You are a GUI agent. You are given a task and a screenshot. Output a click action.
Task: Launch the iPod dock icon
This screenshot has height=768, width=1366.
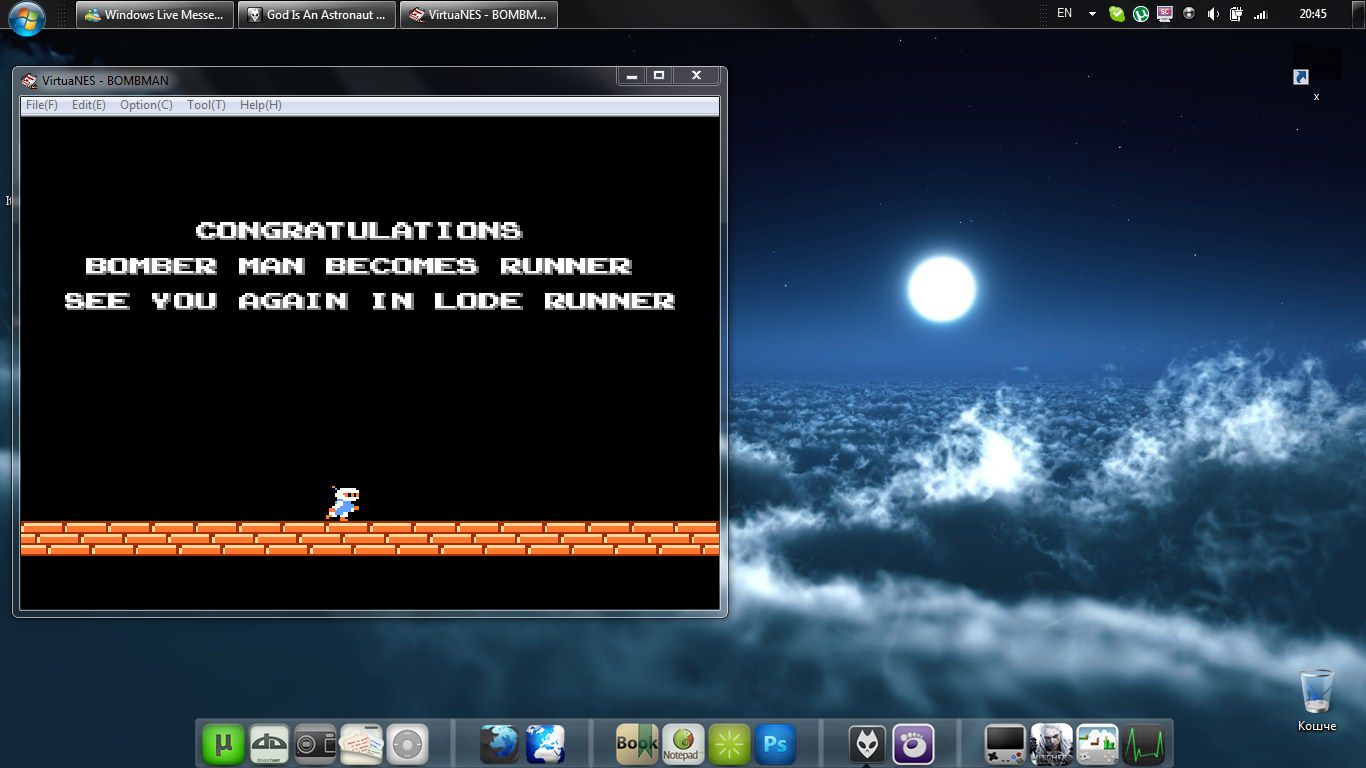coord(408,744)
